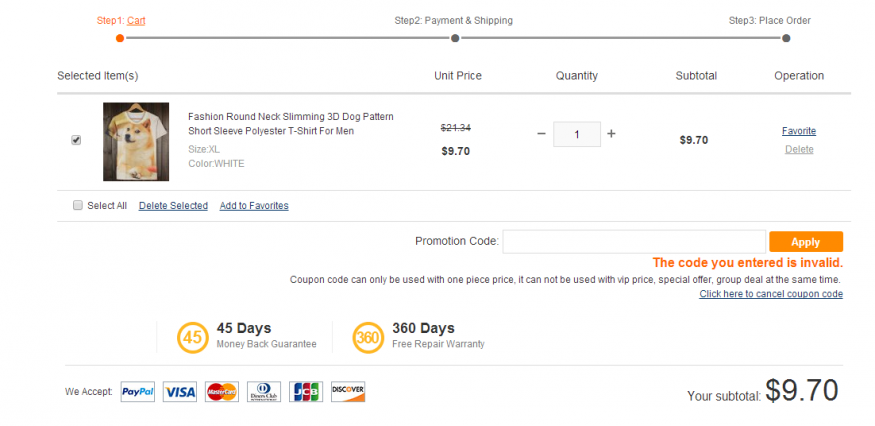Image resolution: width=875 pixels, height=426 pixels.
Task: Click the 45 Days guarantee badge
Action: [192, 337]
